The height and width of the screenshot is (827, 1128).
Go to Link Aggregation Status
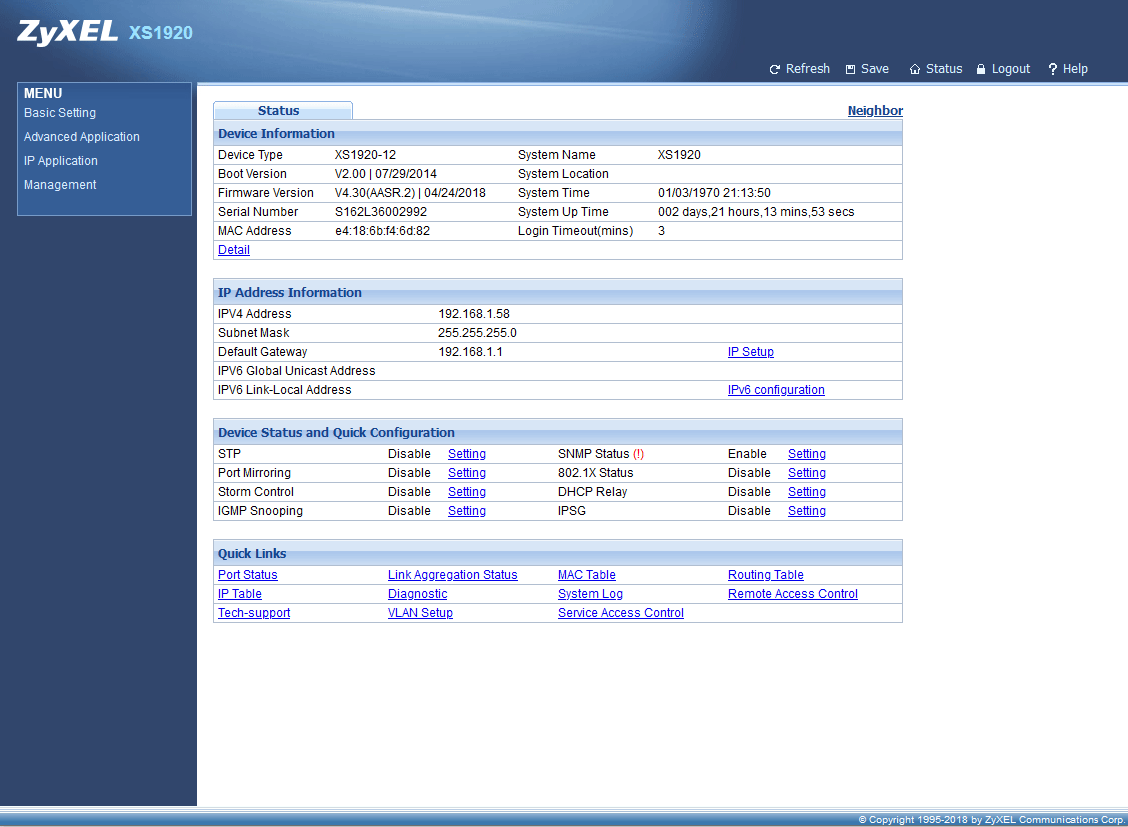point(452,575)
